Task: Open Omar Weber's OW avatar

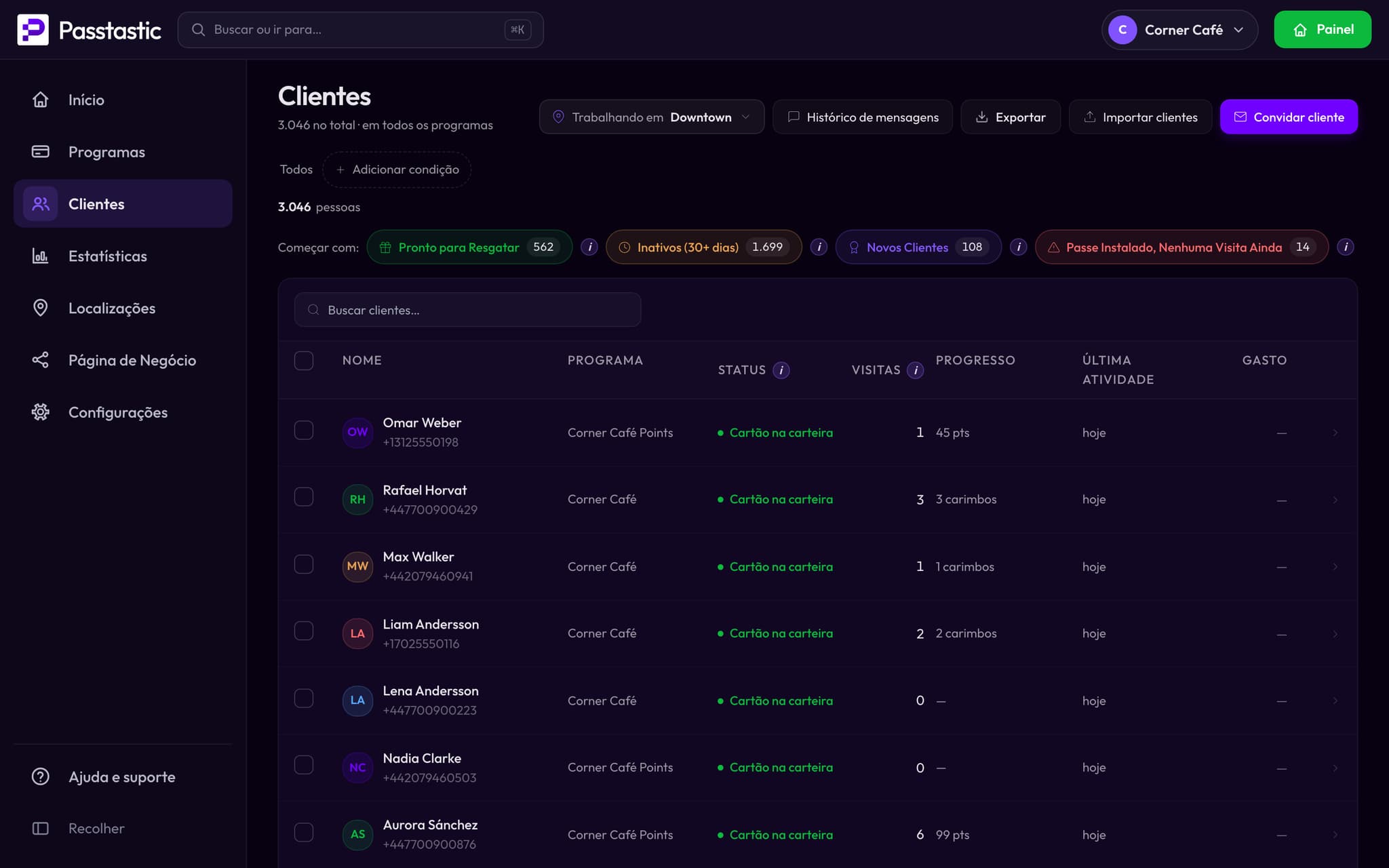Action: tap(357, 432)
